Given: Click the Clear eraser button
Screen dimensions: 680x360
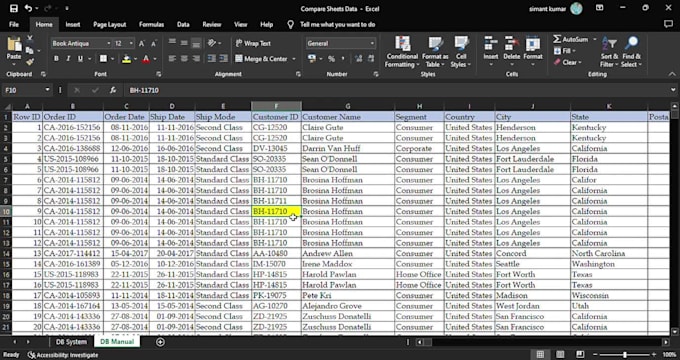Looking at the screenshot, I should [567, 62].
